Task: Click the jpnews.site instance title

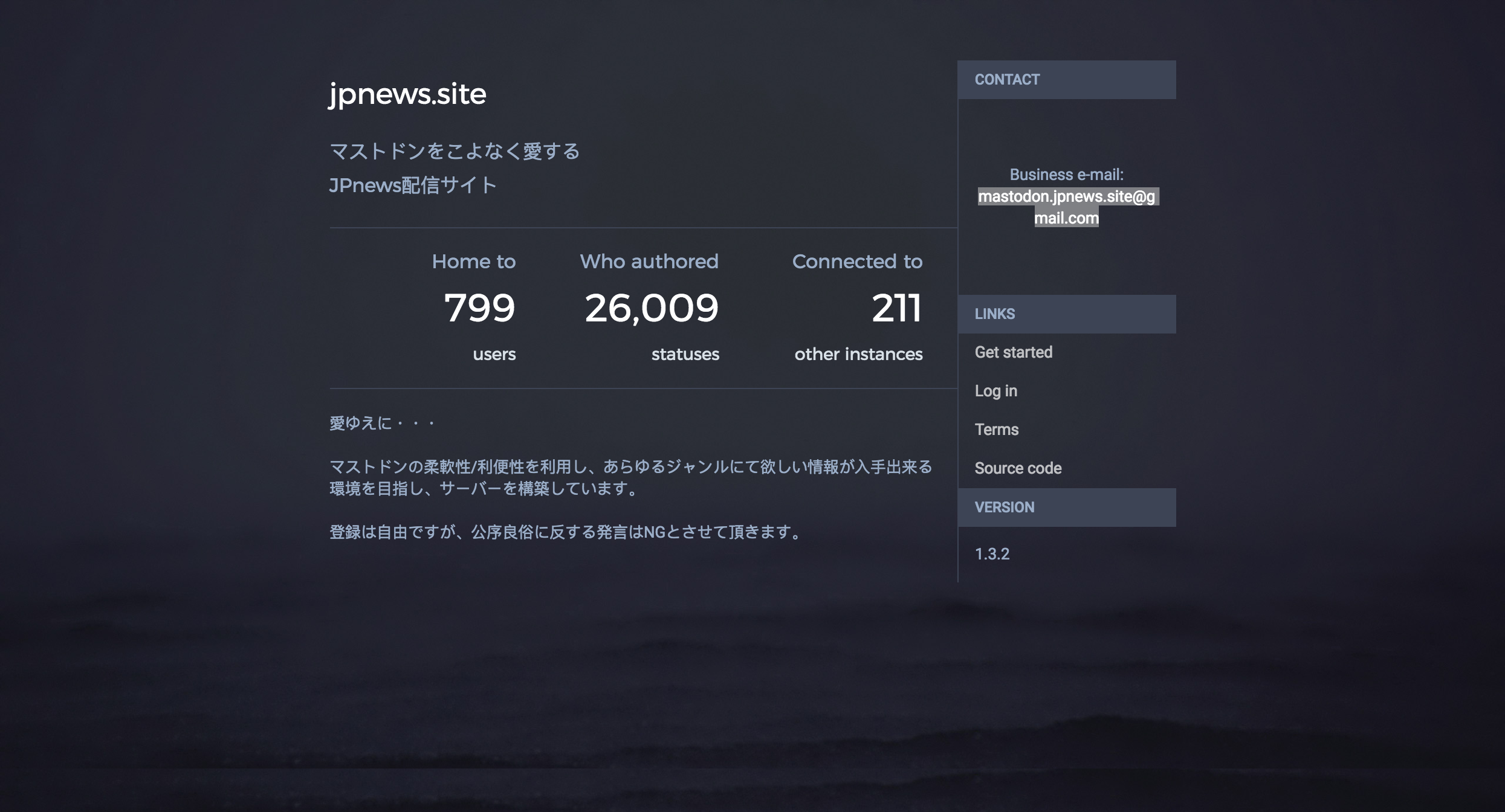Action: click(x=407, y=94)
